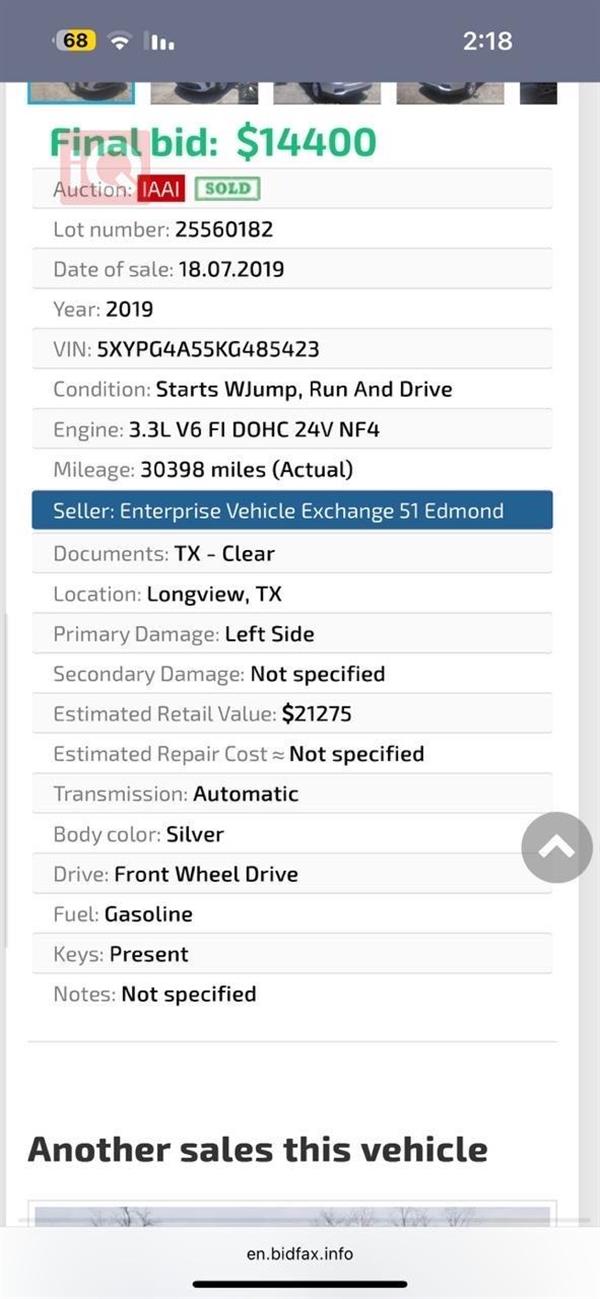Tap lot number 25560182
The image size is (600, 1299).
click(224, 229)
